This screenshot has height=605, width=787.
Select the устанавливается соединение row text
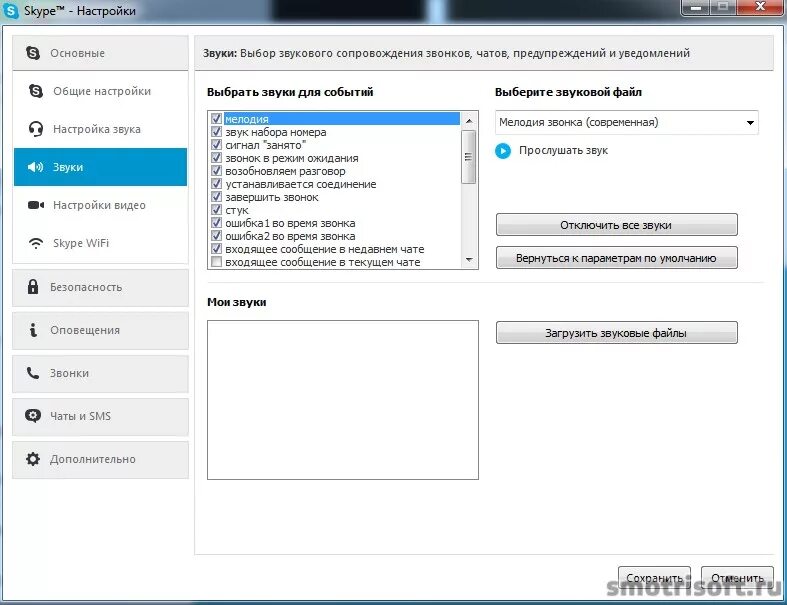coord(301,184)
